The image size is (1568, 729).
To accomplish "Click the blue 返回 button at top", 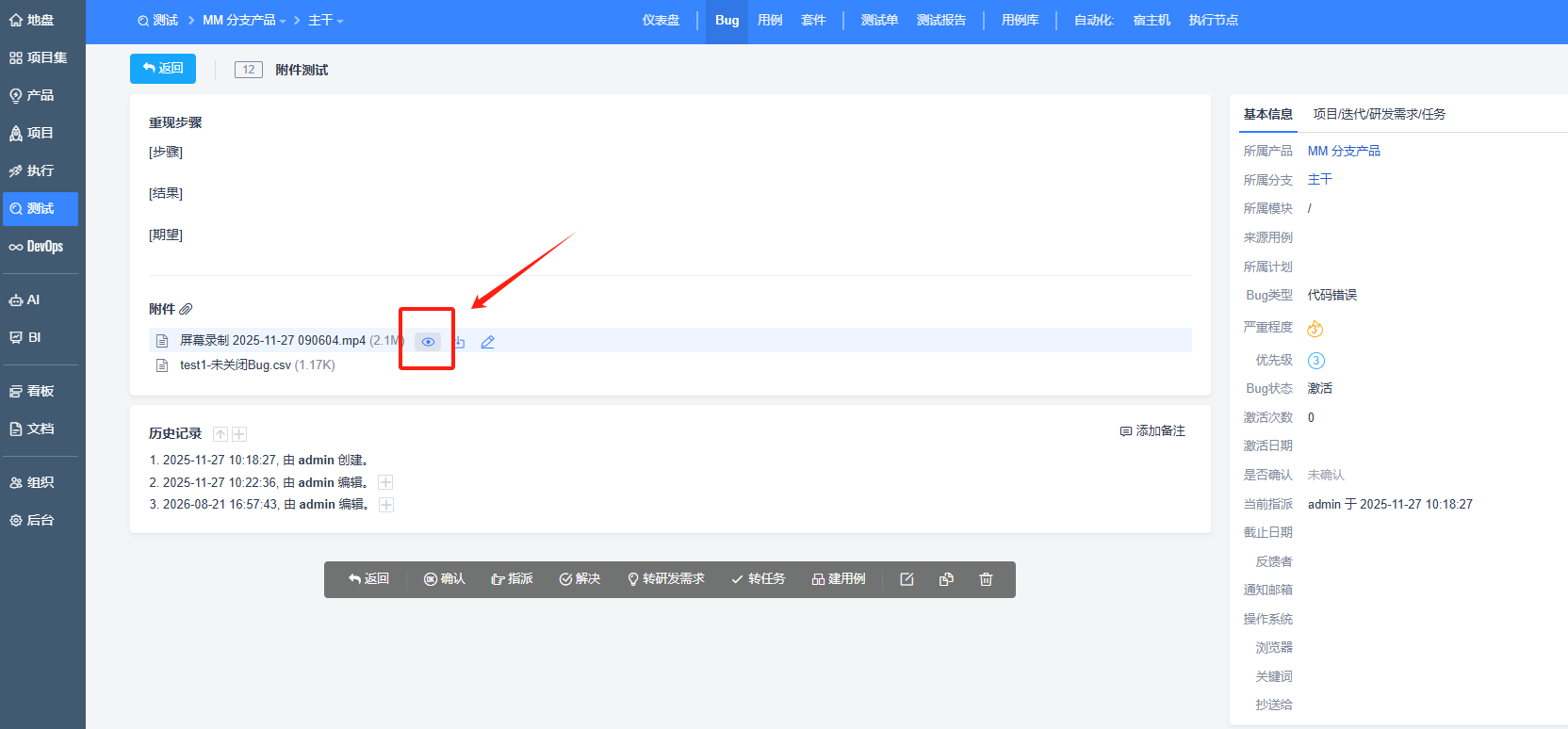I will 163,69.
